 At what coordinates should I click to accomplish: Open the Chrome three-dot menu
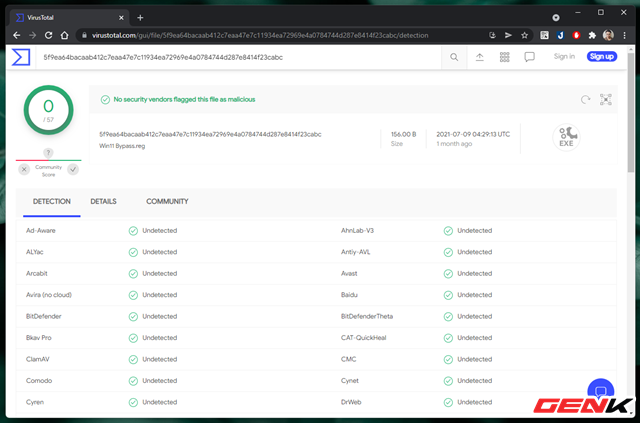[x=624, y=36]
